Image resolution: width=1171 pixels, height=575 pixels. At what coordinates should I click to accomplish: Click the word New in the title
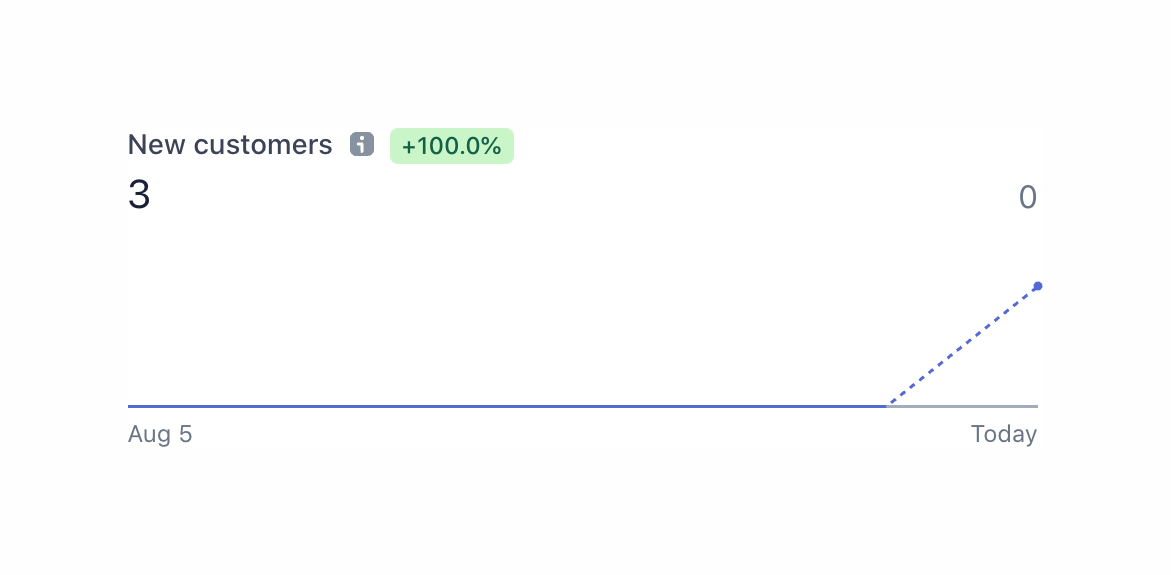coord(157,145)
